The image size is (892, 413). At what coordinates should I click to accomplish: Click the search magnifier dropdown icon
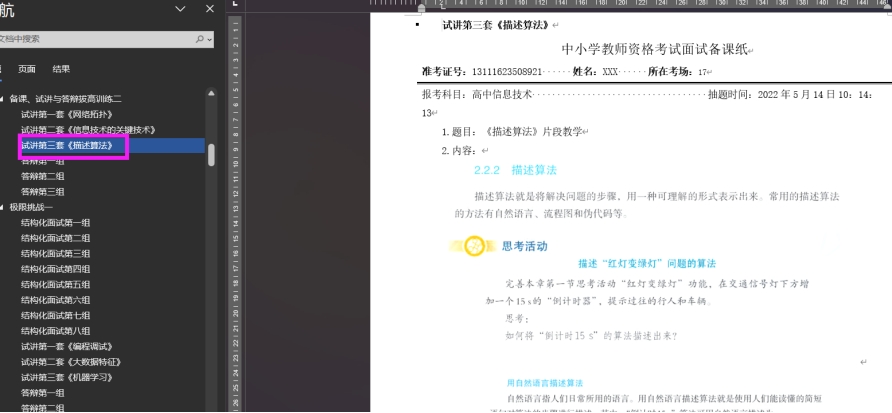coord(204,39)
